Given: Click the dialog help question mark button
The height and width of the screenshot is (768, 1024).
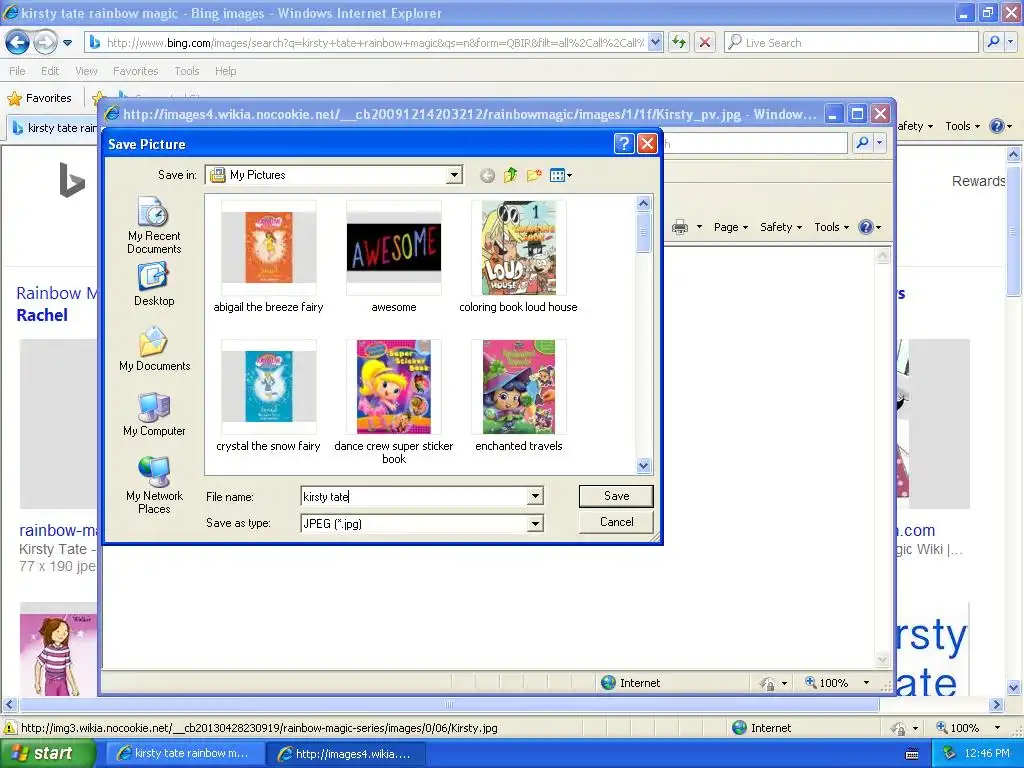Looking at the screenshot, I should point(624,144).
